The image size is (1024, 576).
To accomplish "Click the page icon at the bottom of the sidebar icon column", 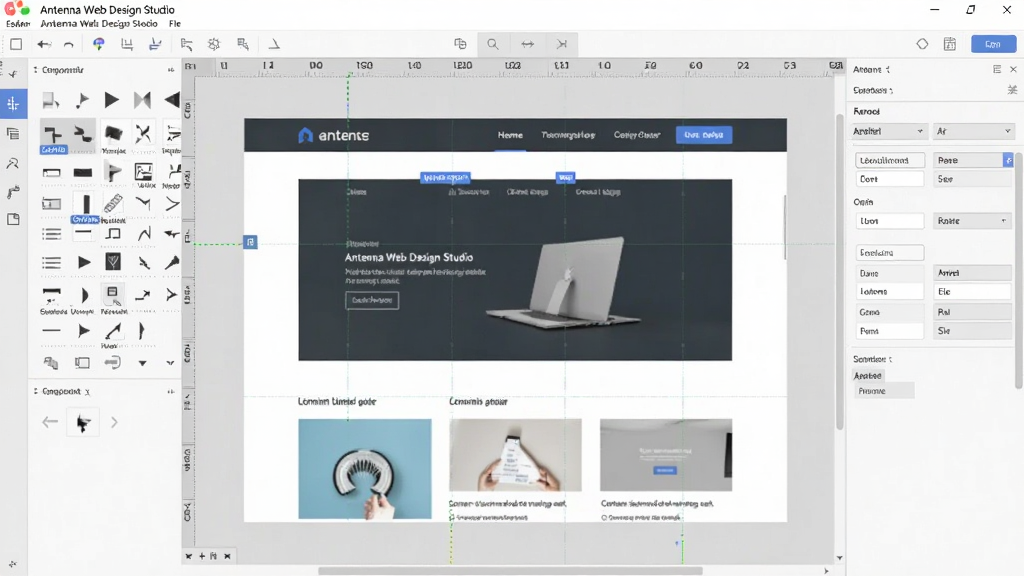I will 12,219.
